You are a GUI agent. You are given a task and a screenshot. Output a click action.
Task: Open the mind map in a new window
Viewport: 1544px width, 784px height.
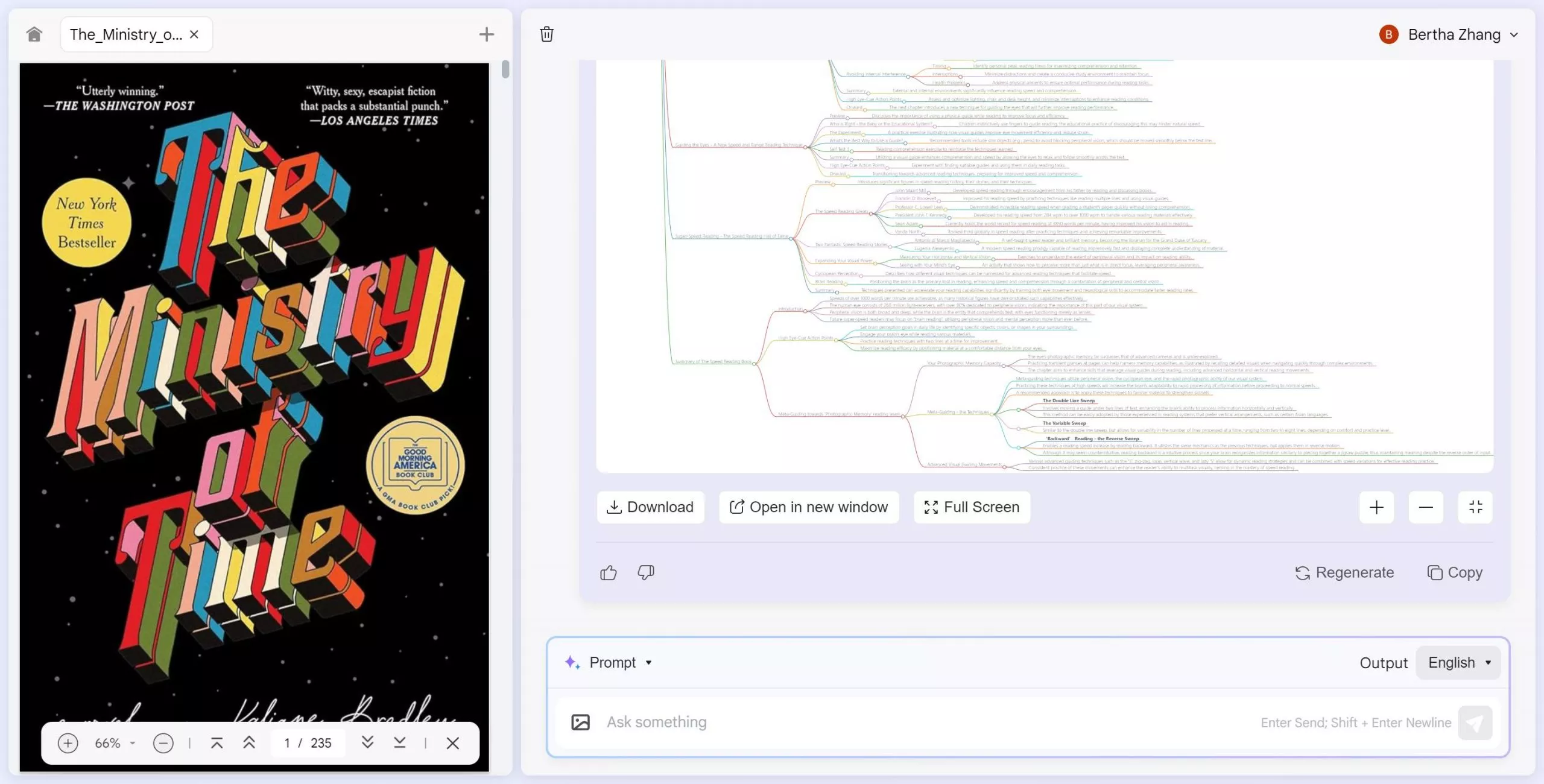tap(808, 507)
